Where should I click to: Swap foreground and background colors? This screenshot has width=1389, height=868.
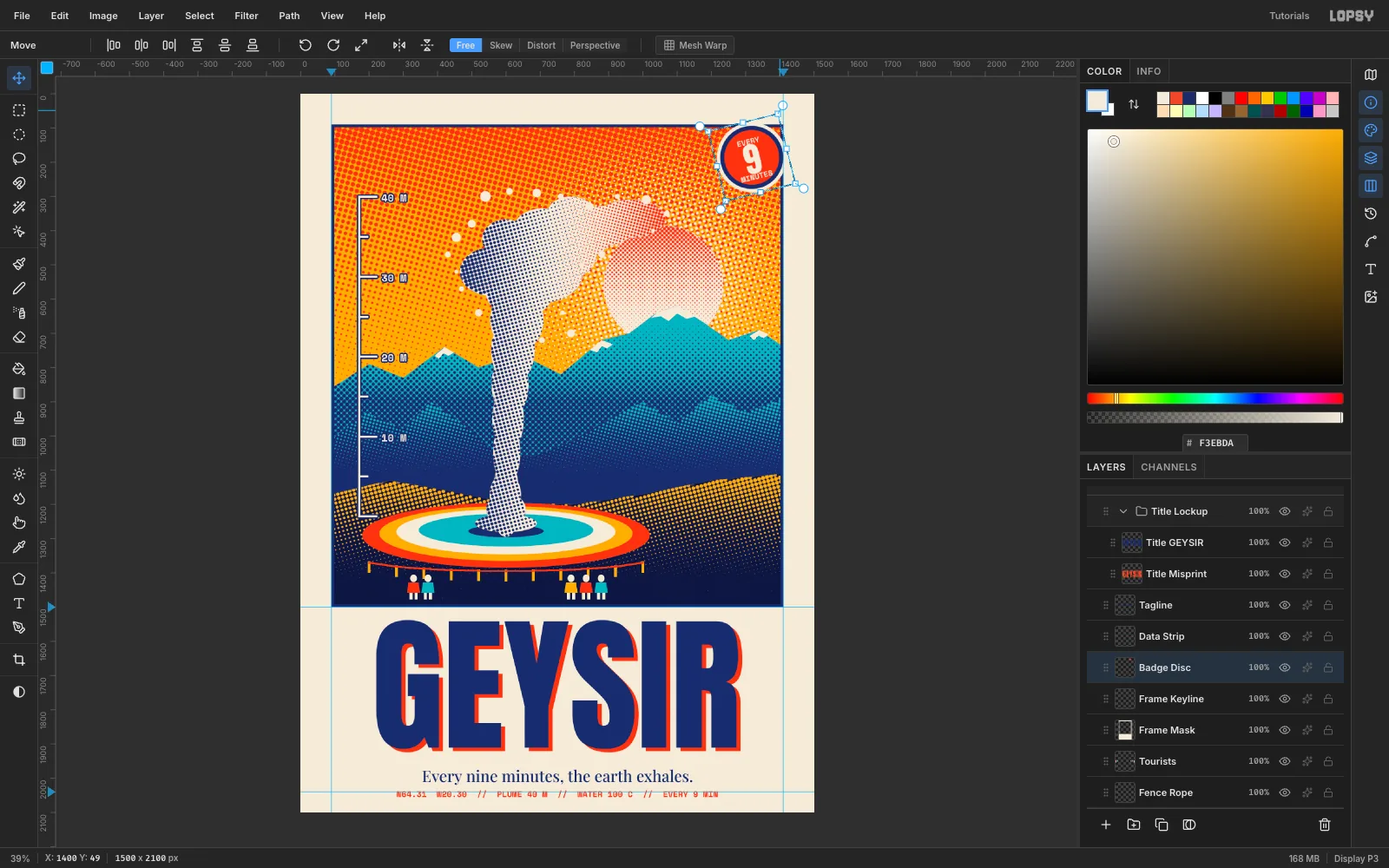1134,104
